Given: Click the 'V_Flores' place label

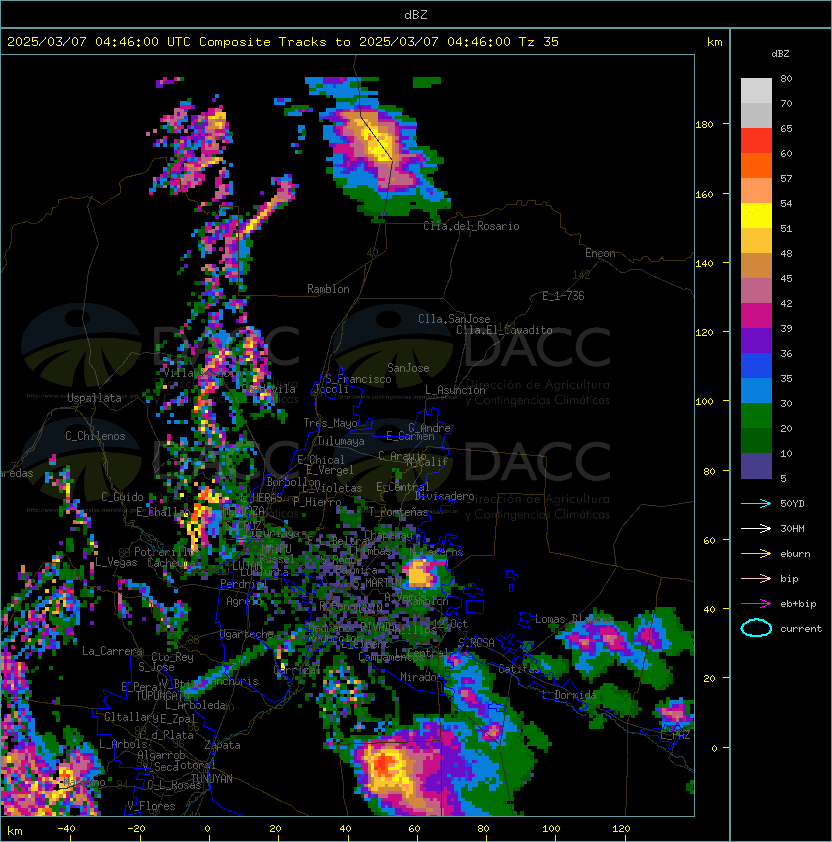Looking at the screenshot, I should tap(151, 806).
